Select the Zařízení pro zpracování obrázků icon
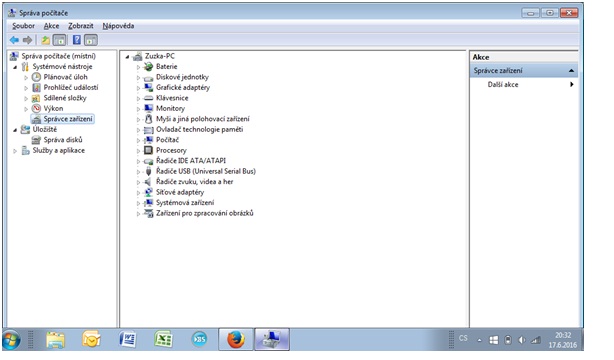The image size is (614, 360). click(x=148, y=213)
